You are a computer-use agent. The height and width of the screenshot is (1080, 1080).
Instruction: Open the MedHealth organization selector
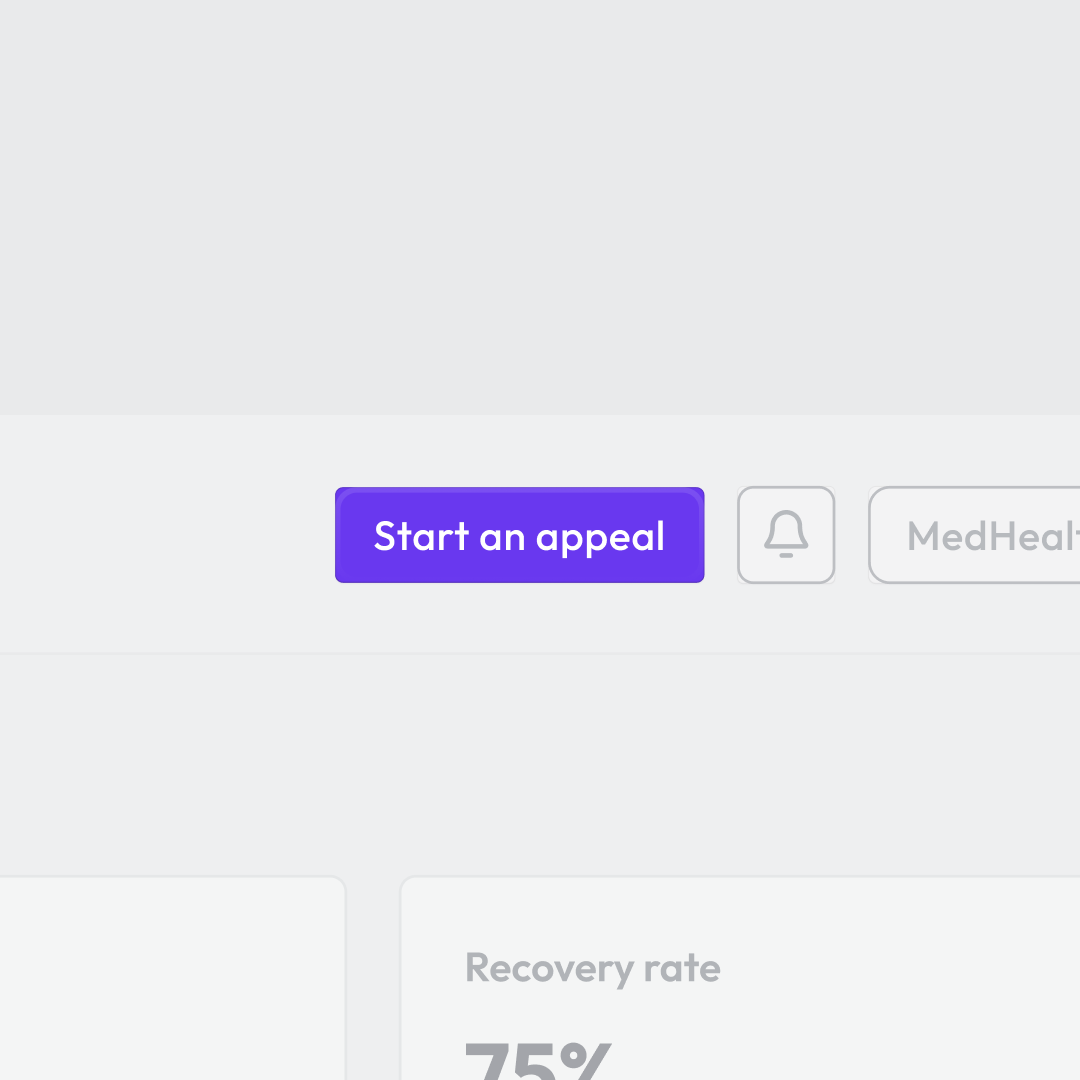pos(974,534)
